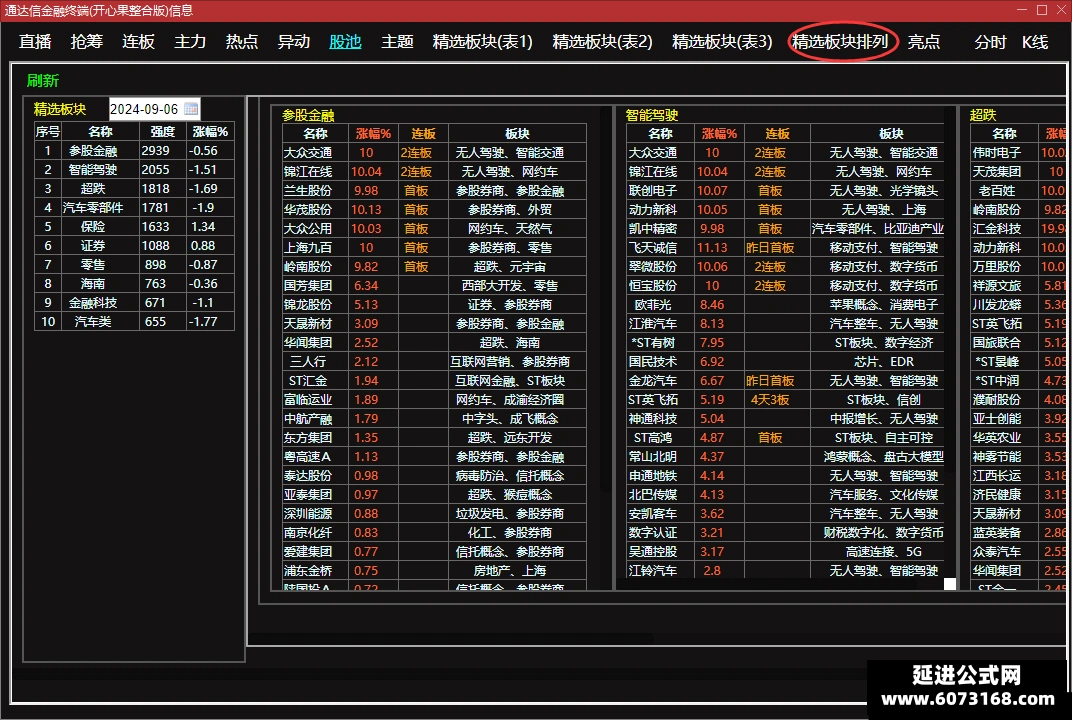Click the green 刷新 button
Viewport: 1072px width, 720px height.
(x=42, y=81)
